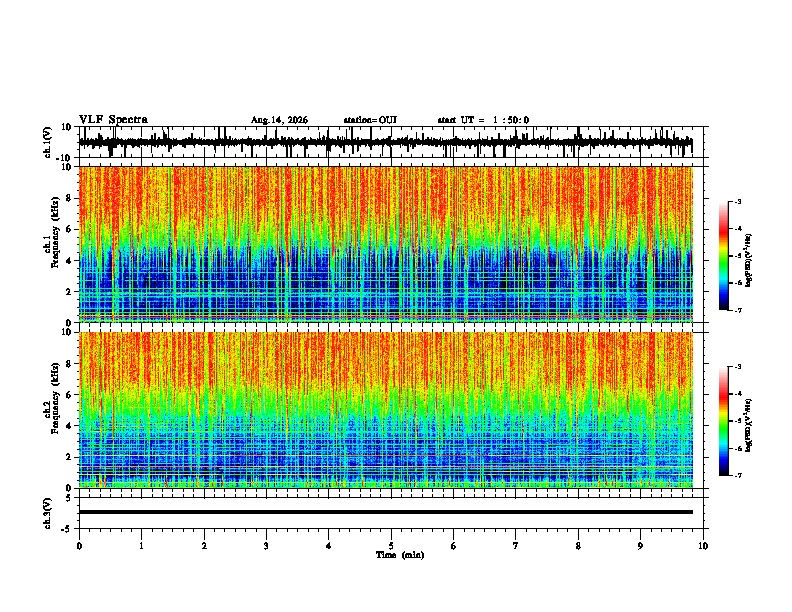The width and height of the screenshot is (792, 612).
Task: Click the time axis tick label "2"
Action: pos(204,546)
